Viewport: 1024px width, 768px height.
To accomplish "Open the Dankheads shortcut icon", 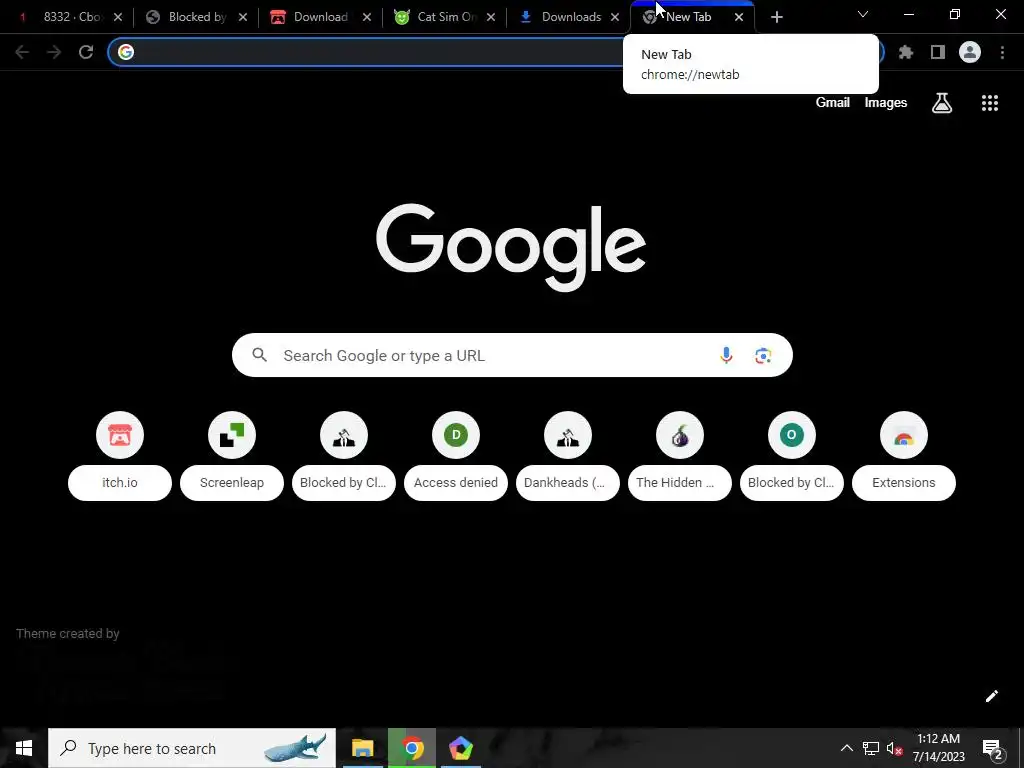I will coord(568,435).
